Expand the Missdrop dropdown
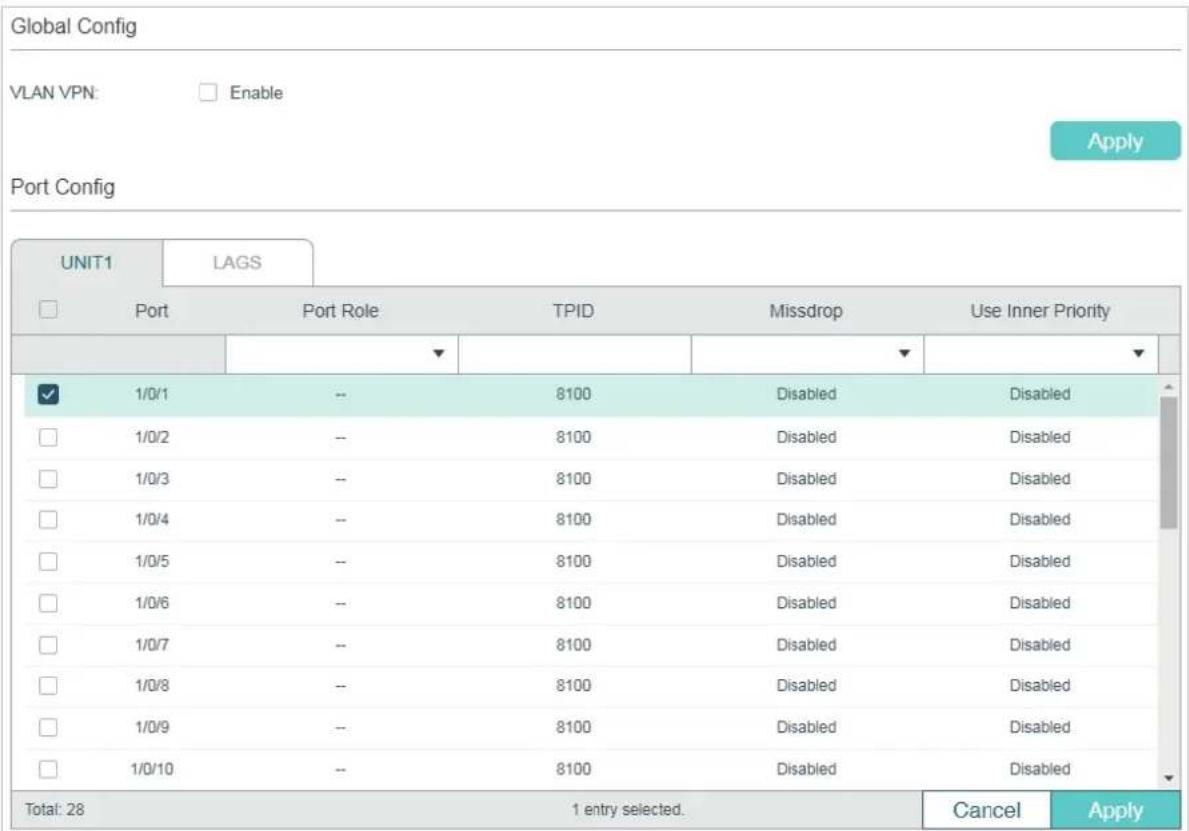Image resolution: width=1189 pixels, height=831 pixels. [x=807, y=353]
